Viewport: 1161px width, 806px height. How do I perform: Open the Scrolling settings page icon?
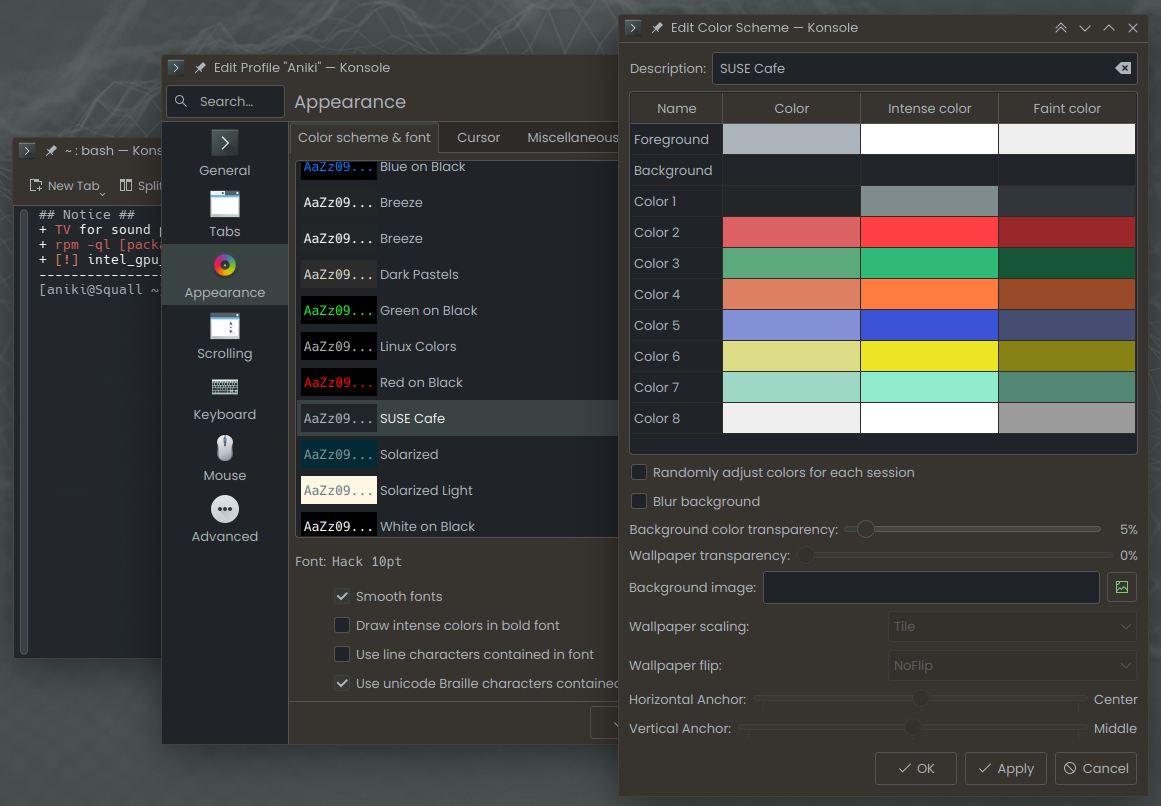coord(224,326)
